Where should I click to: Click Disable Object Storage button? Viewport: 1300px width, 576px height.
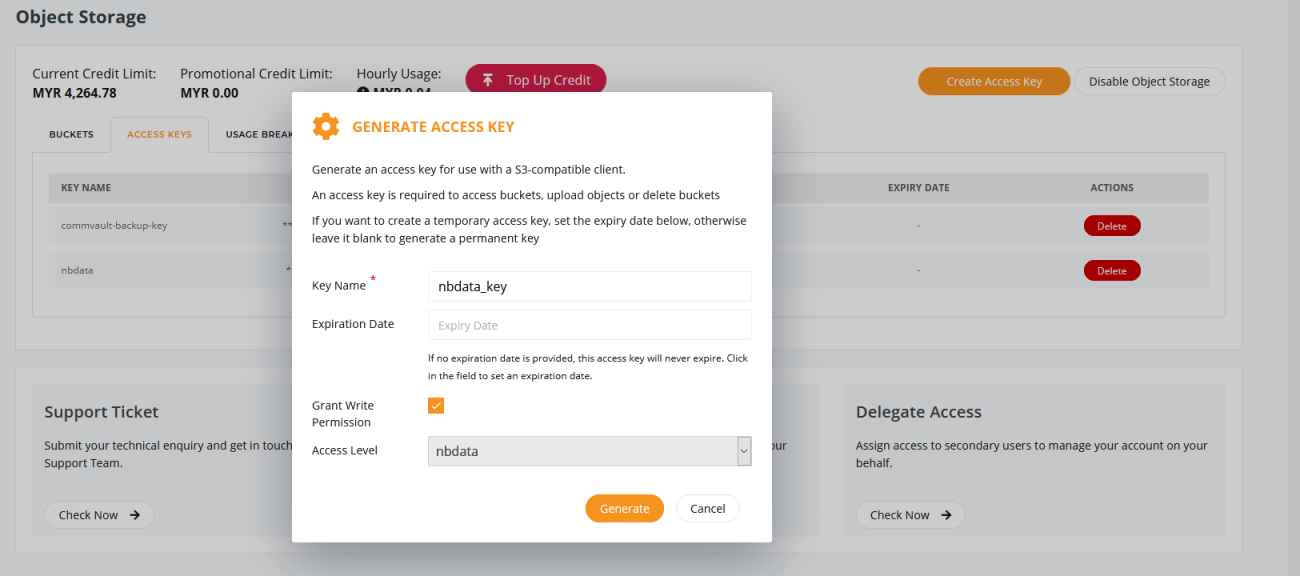[1149, 81]
